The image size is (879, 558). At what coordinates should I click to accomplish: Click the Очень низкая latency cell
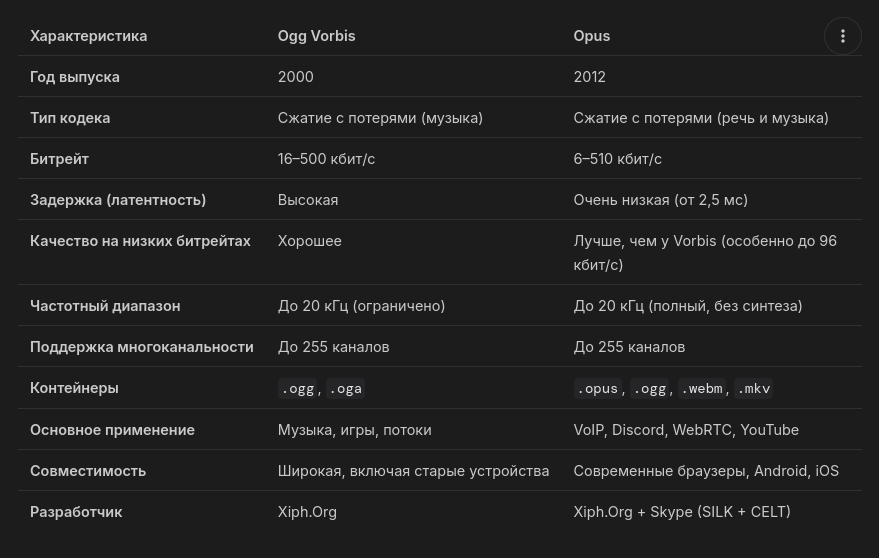[660, 200]
